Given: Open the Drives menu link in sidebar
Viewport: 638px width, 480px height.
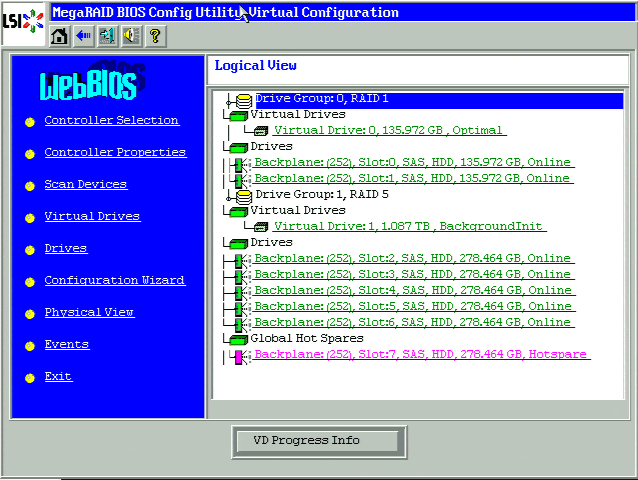Looking at the screenshot, I should pyautogui.click(x=66, y=249).
